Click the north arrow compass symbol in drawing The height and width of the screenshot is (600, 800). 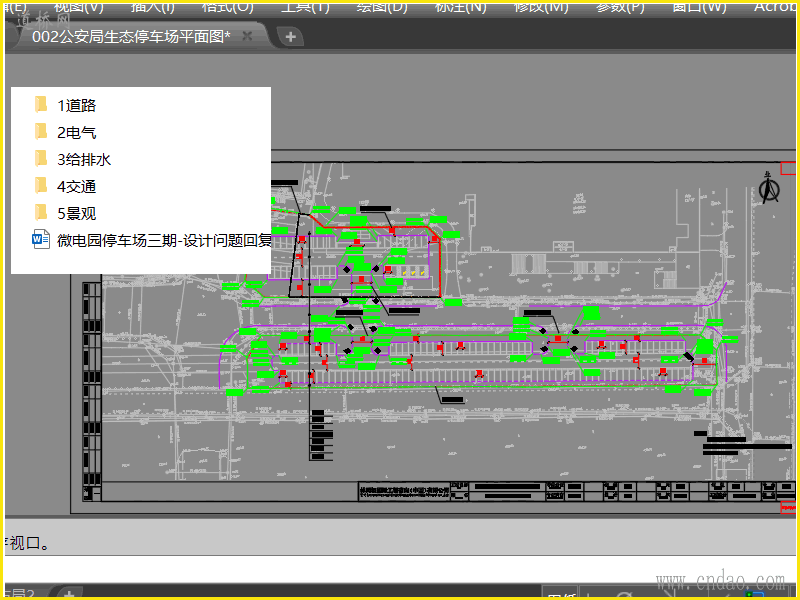(x=768, y=187)
